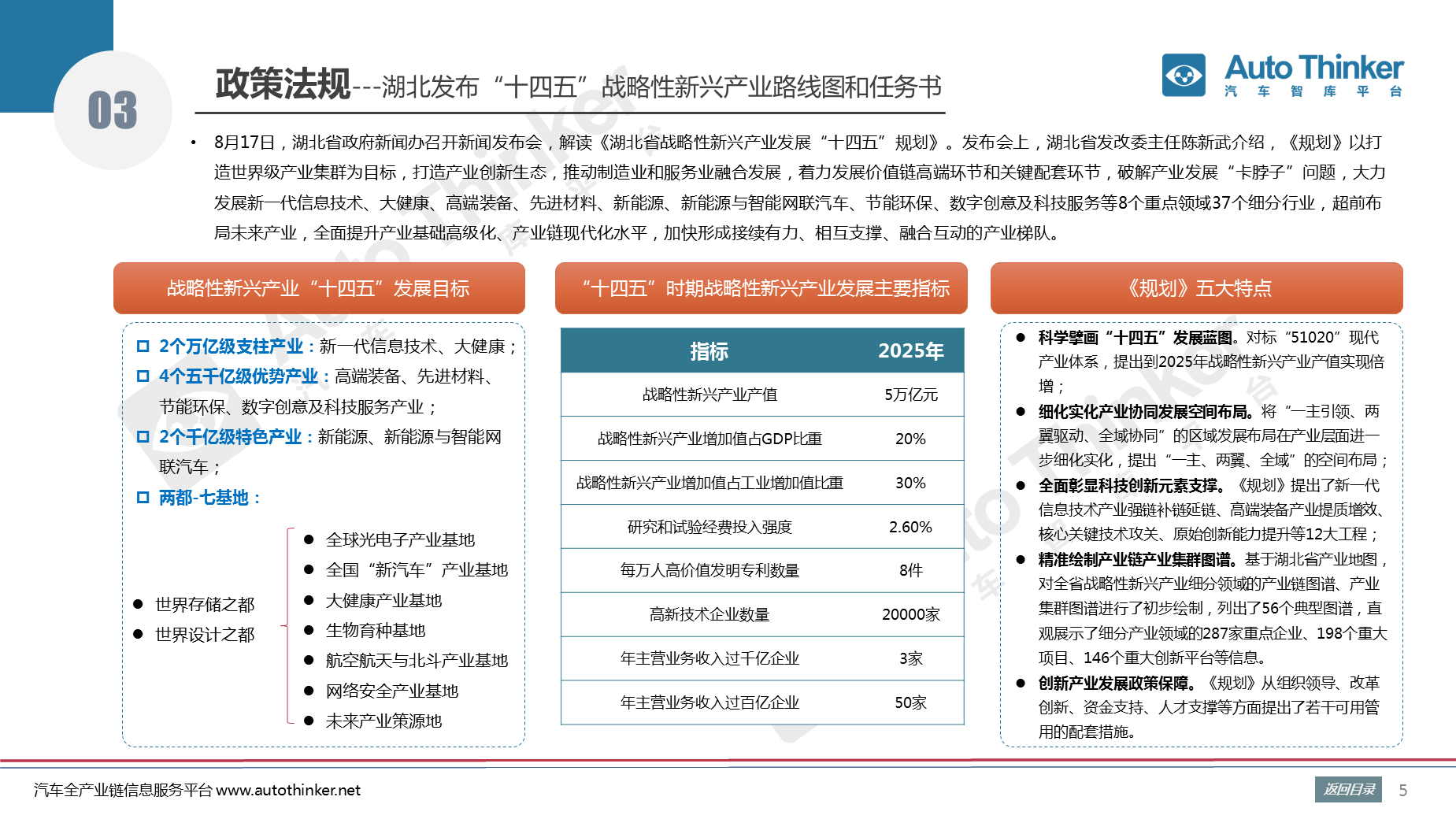Click the 未来产业策源地 bullet item
Image resolution: width=1456 pixels, height=819 pixels.
click(x=384, y=721)
